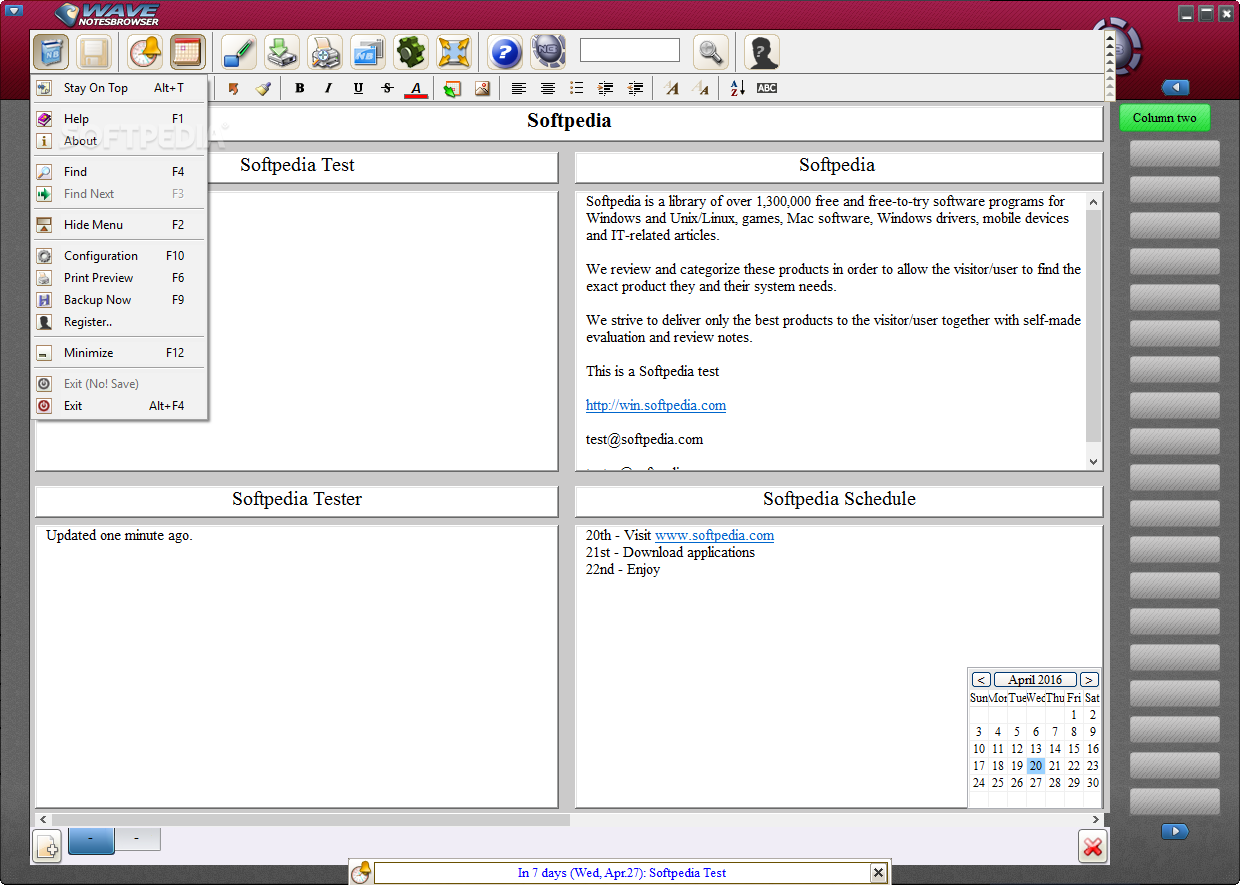Decrease font size with smaller A icon

[701, 88]
